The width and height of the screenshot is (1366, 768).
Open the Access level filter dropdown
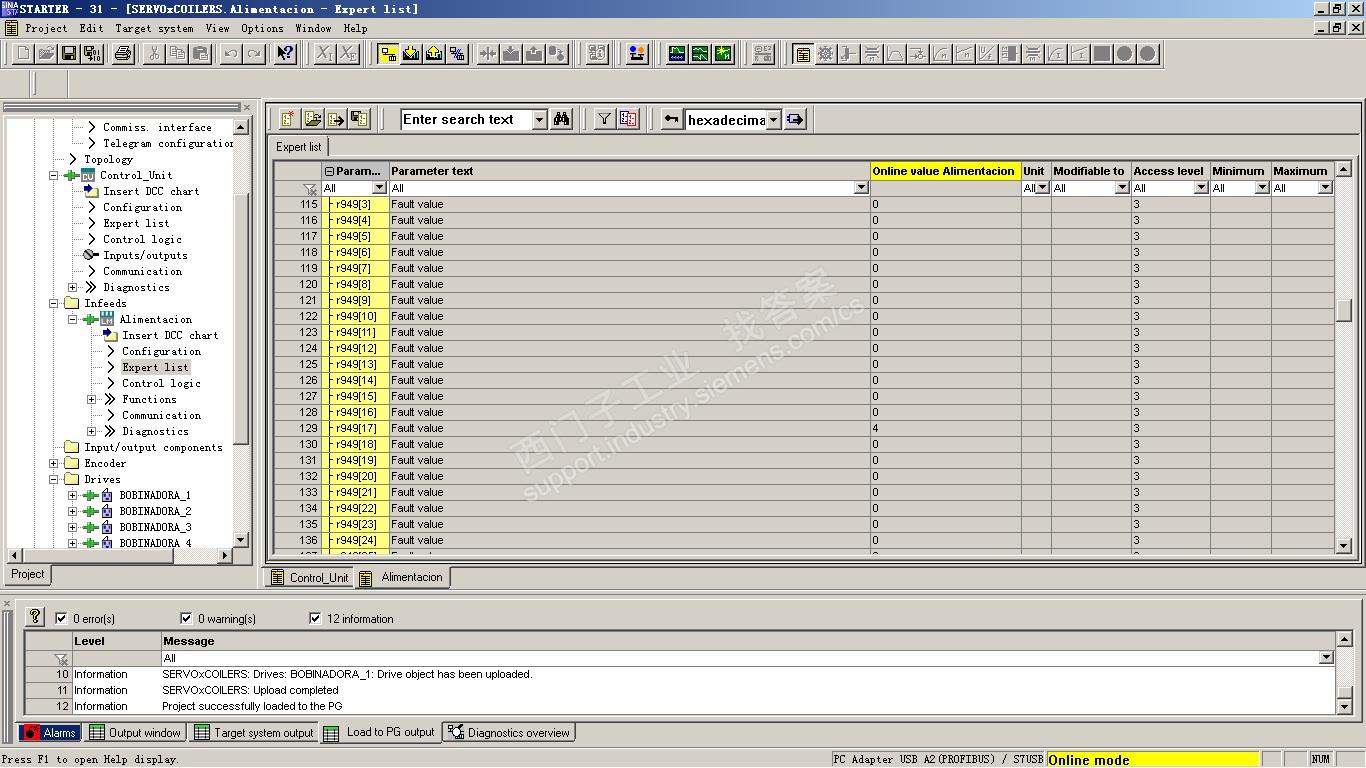pos(1202,188)
